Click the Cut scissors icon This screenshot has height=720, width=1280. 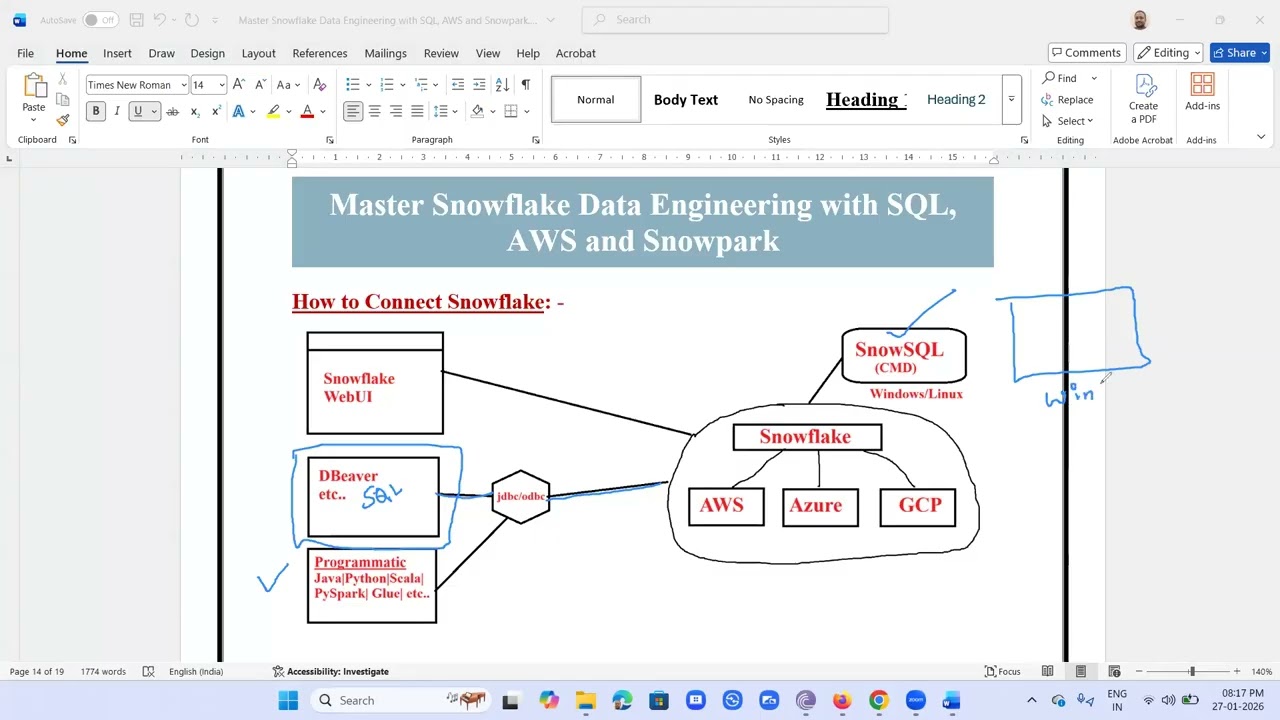coord(63,79)
